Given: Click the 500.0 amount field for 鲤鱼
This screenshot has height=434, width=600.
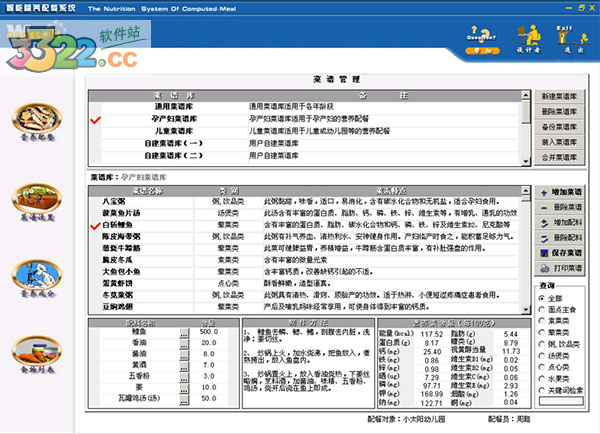Looking at the screenshot, I should 210,331.
